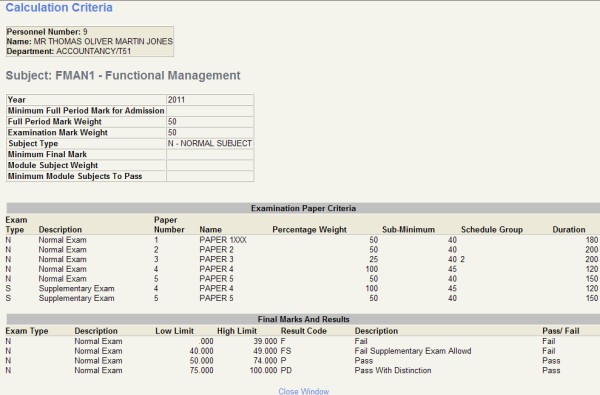The width and height of the screenshot is (600, 395).
Task: Click the percentage weight 25 for PAPER 3
Action: 373,260
